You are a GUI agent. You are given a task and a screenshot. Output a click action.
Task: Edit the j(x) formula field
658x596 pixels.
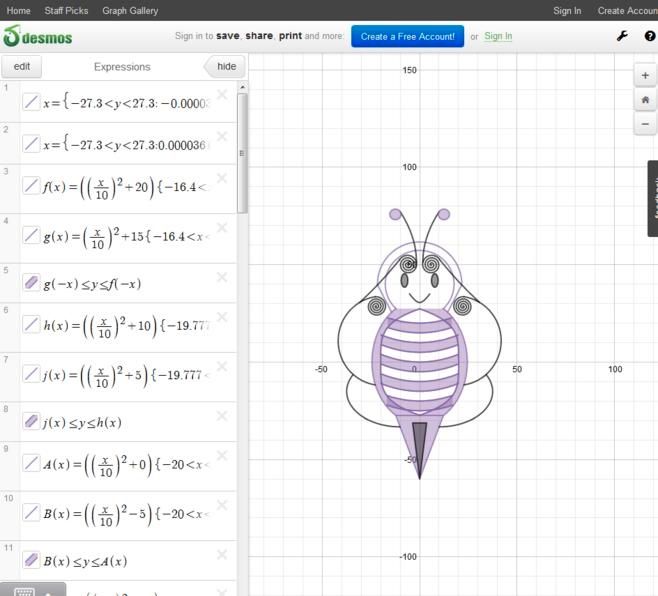point(125,375)
